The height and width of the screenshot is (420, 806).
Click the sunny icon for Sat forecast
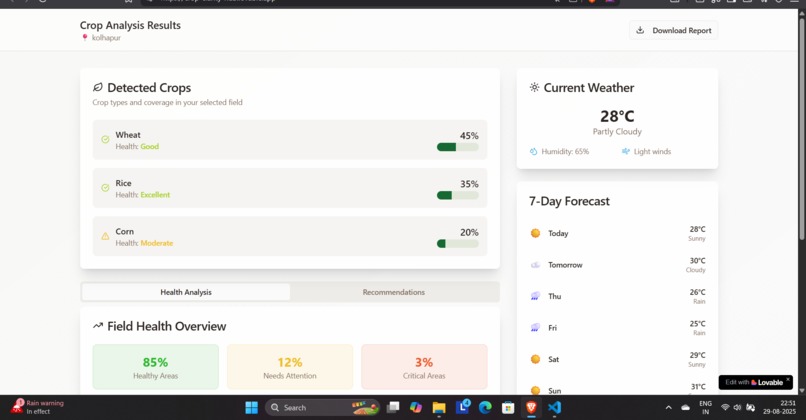click(x=535, y=359)
